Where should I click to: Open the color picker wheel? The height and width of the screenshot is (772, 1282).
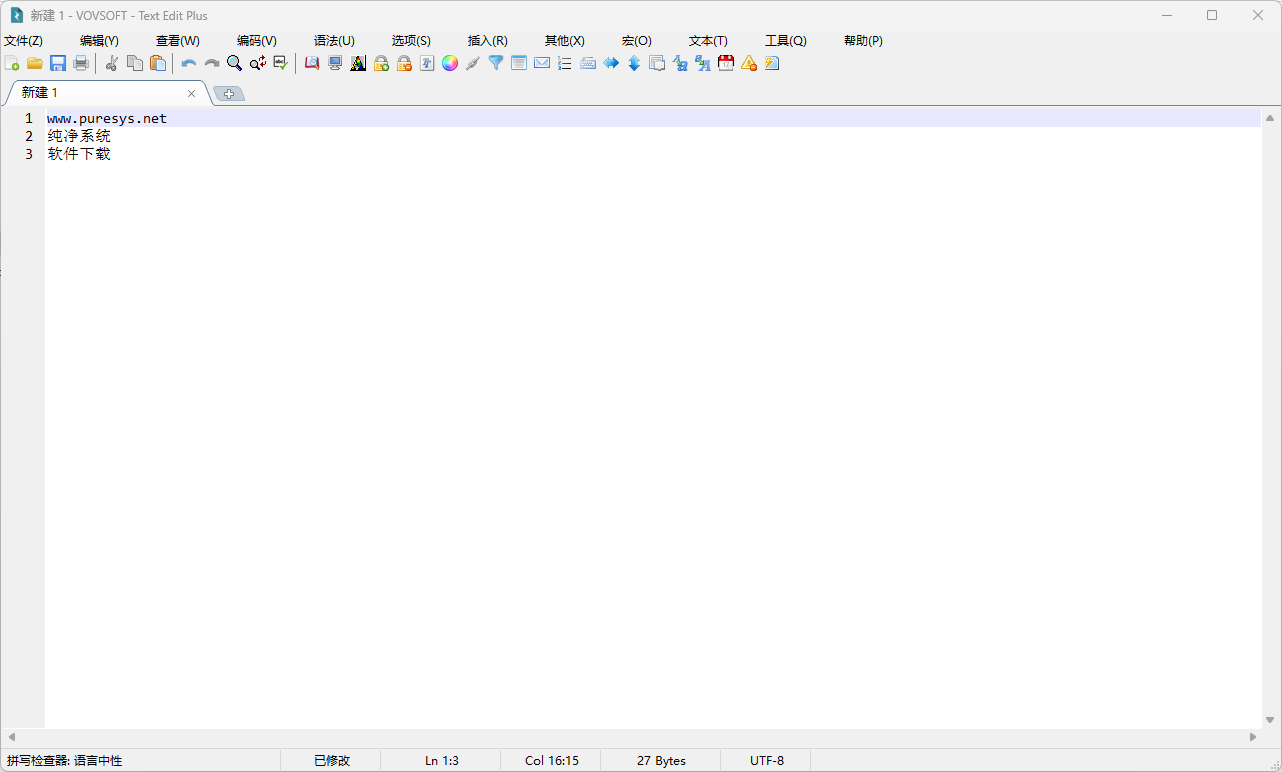(x=449, y=63)
